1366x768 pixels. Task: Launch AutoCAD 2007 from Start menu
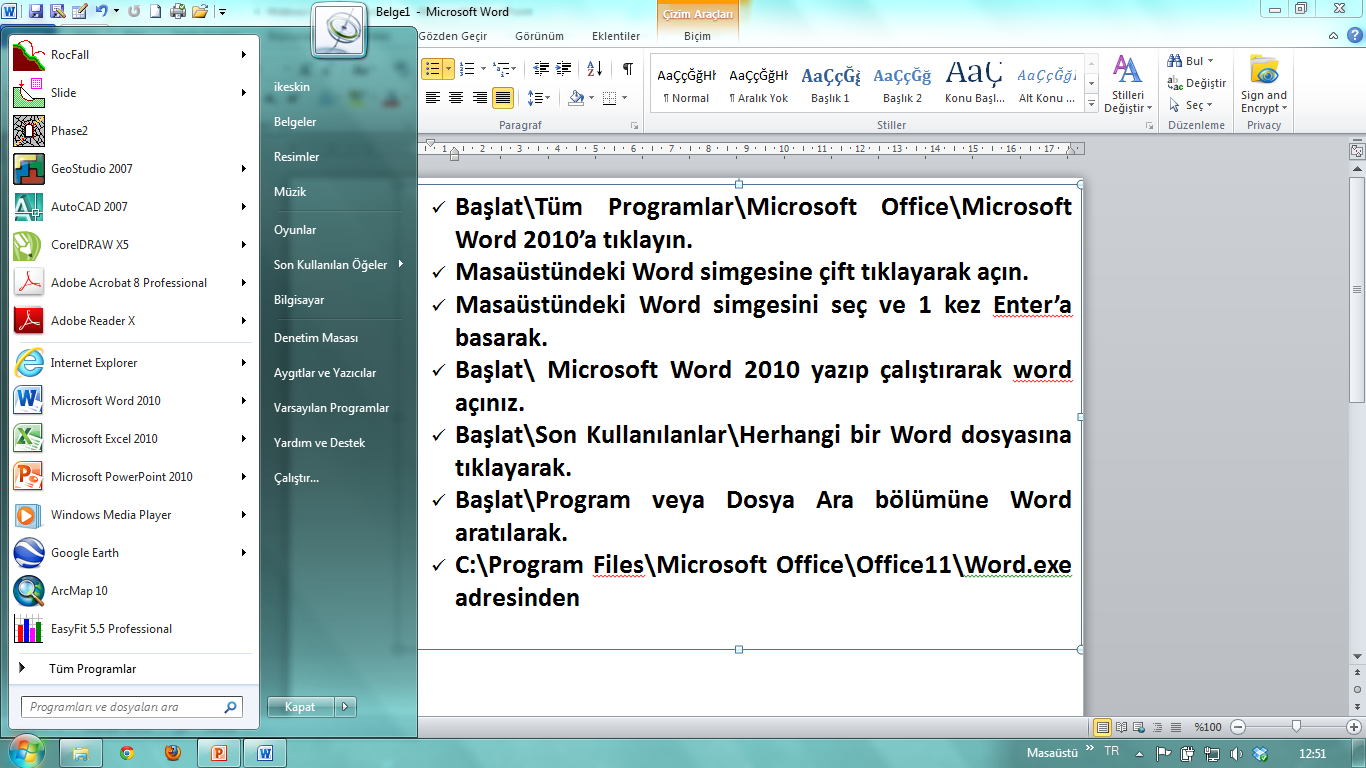(130, 207)
